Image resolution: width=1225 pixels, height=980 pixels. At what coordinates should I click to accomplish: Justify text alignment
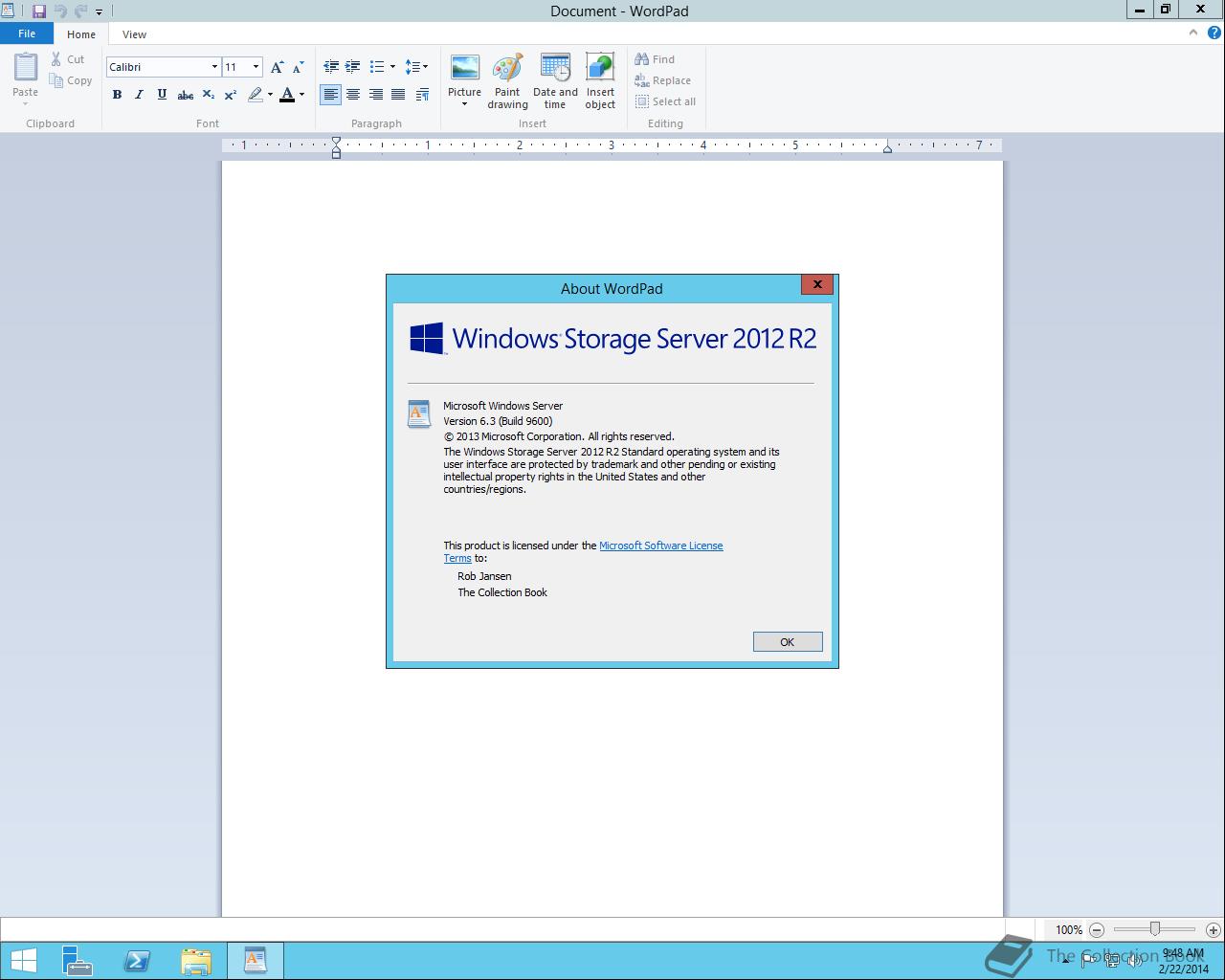(398, 95)
